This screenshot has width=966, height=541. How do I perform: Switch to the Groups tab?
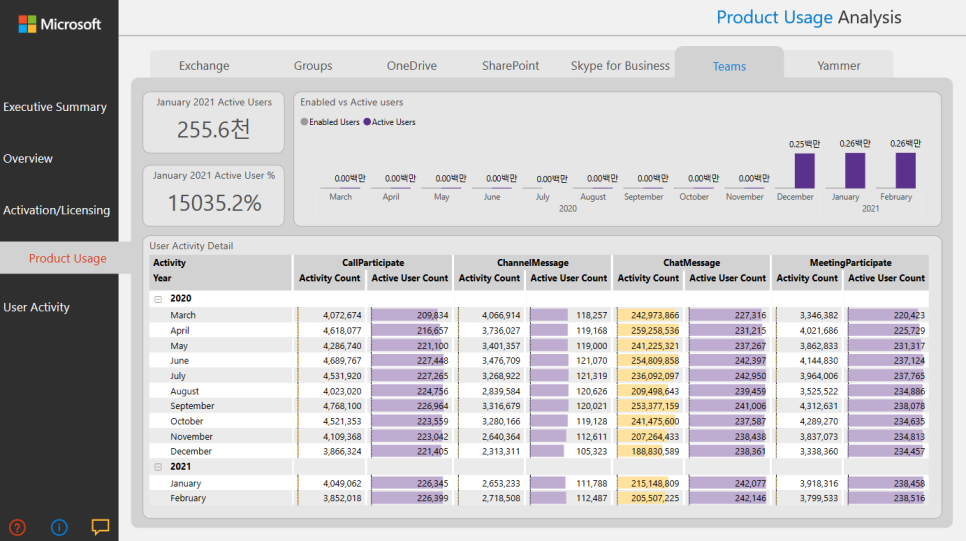(313, 65)
